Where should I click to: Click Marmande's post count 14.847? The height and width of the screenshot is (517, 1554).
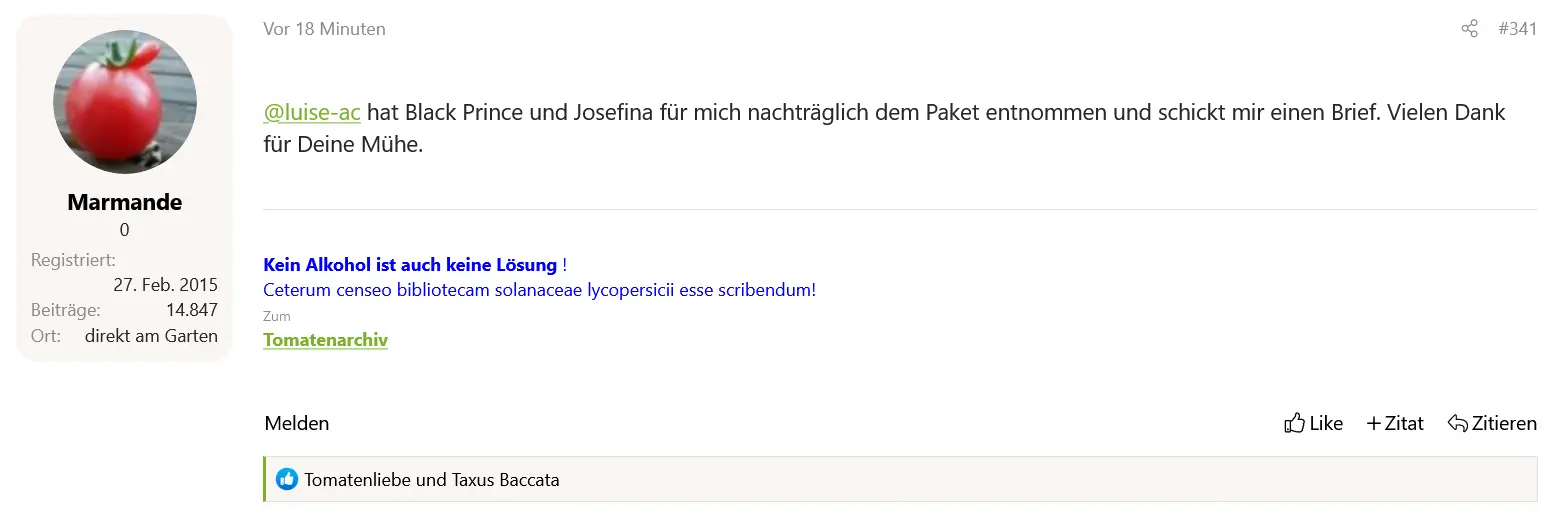192,310
